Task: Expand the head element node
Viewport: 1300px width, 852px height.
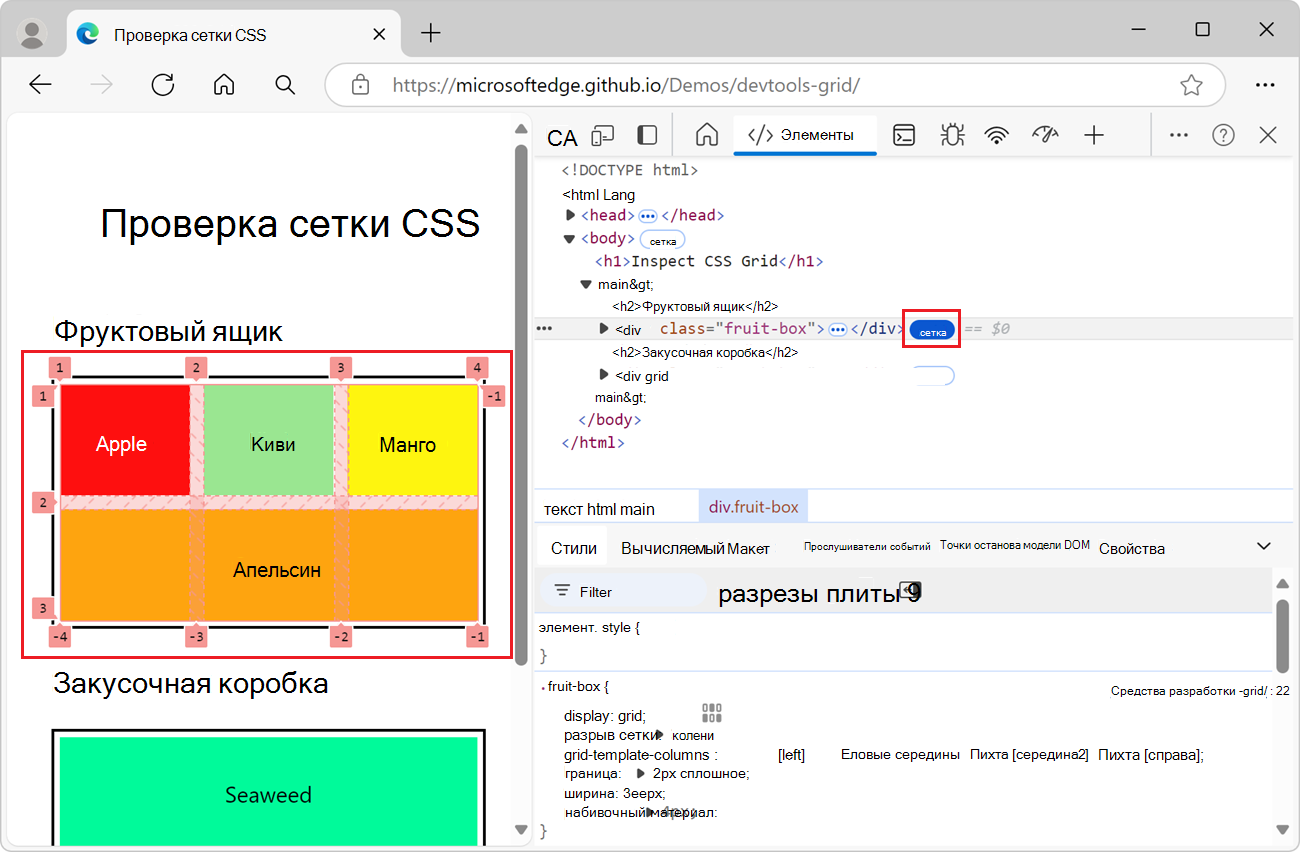Action: pos(570,215)
